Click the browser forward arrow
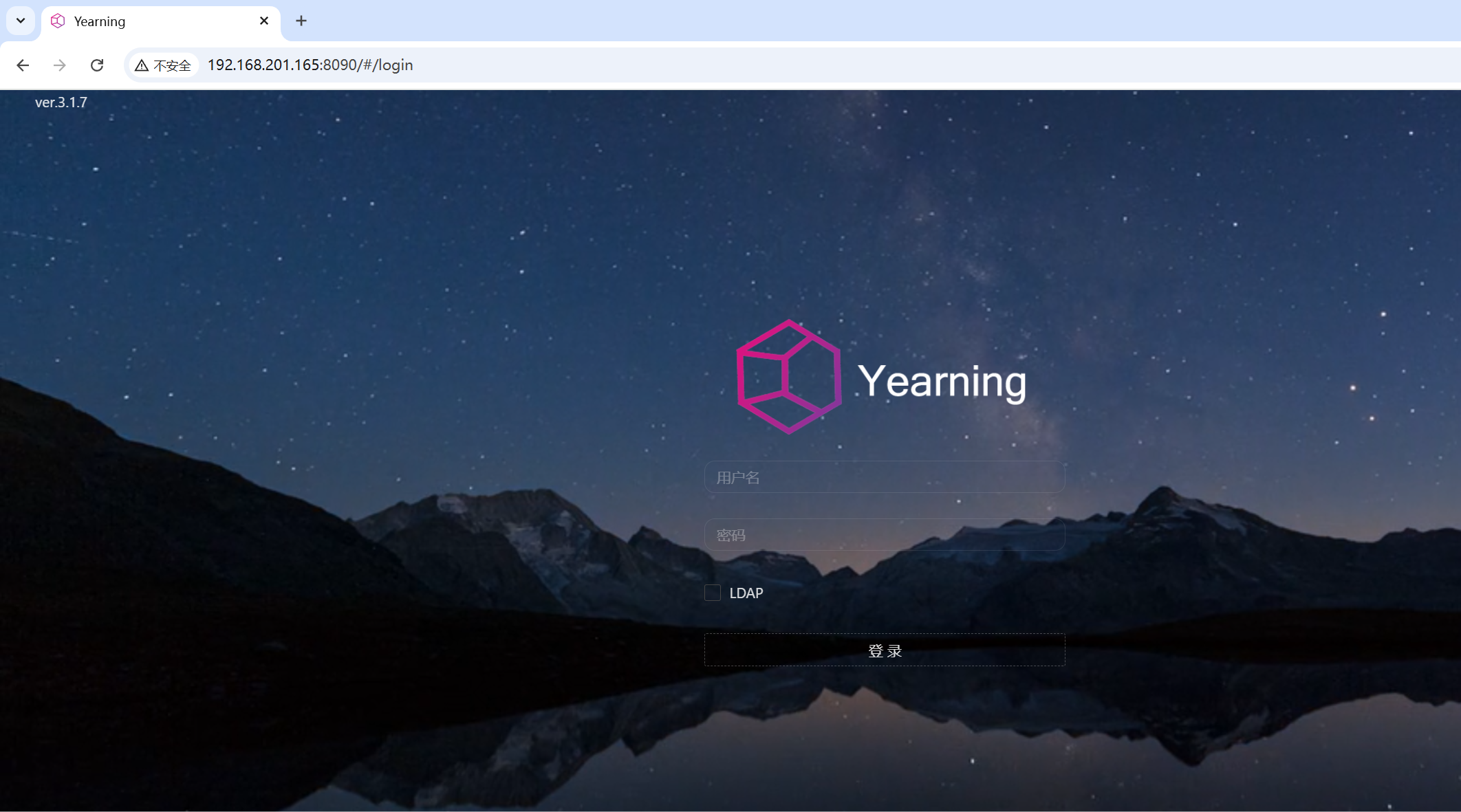 60,65
